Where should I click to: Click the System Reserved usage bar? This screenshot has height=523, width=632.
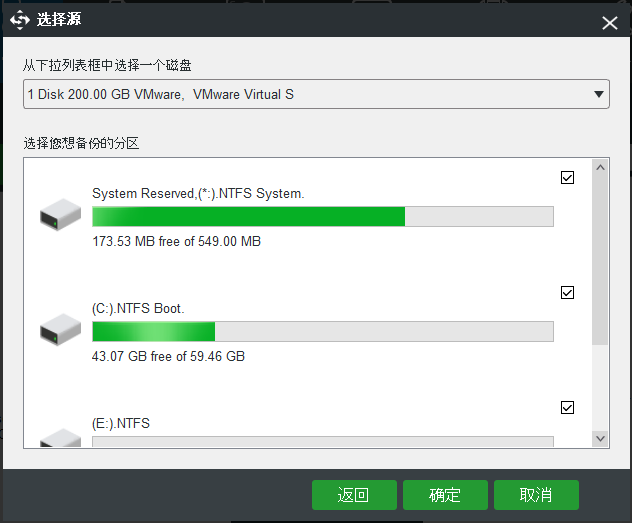(323, 217)
